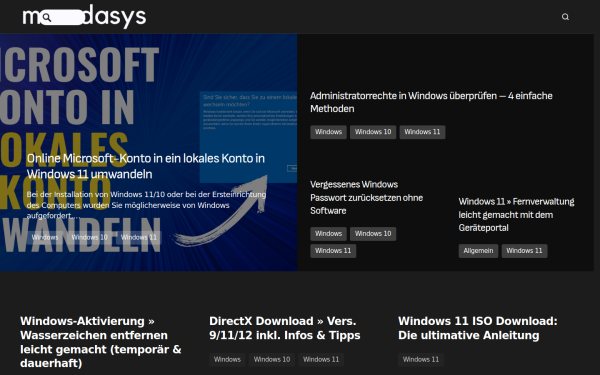Open 'Windows 11 » Fernverwaltung' Geräteportal article
This screenshot has height=375, width=600.
tap(516, 215)
